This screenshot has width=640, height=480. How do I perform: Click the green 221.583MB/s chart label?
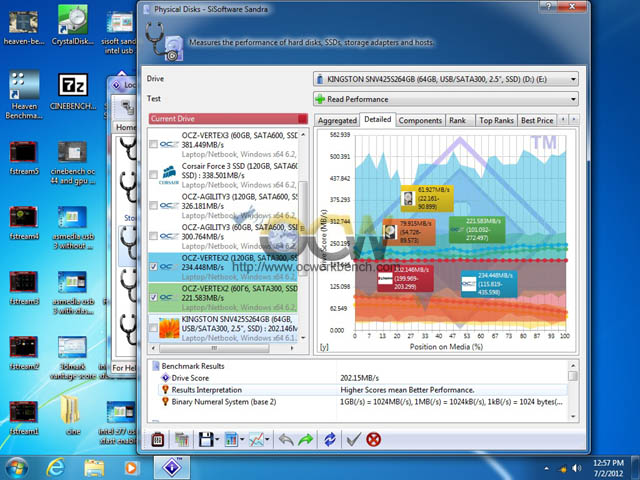tap(477, 230)
